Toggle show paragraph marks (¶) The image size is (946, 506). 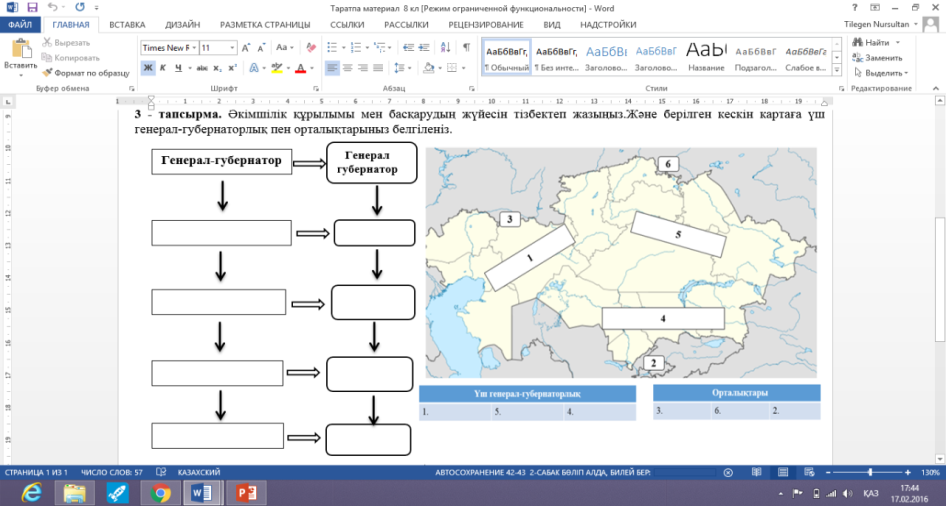[466, 48]
